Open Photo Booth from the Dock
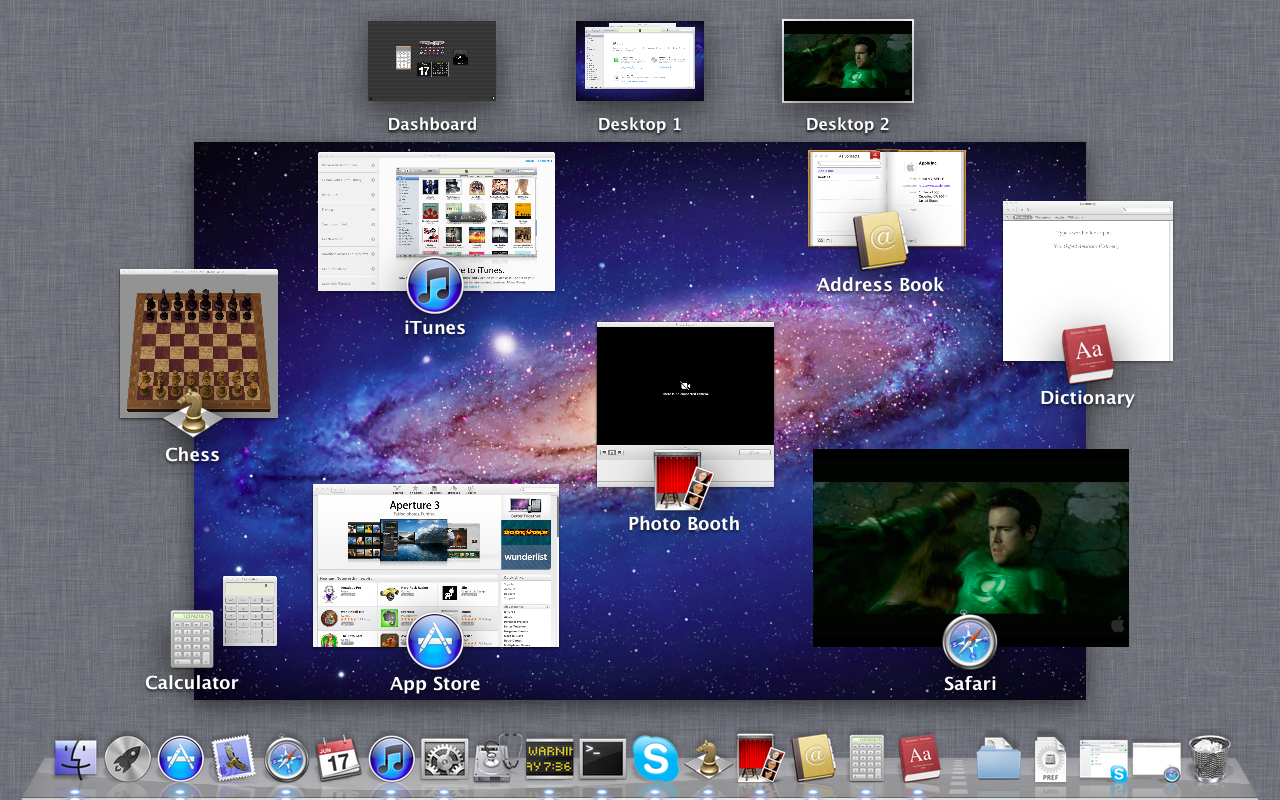 click(755, 758)
